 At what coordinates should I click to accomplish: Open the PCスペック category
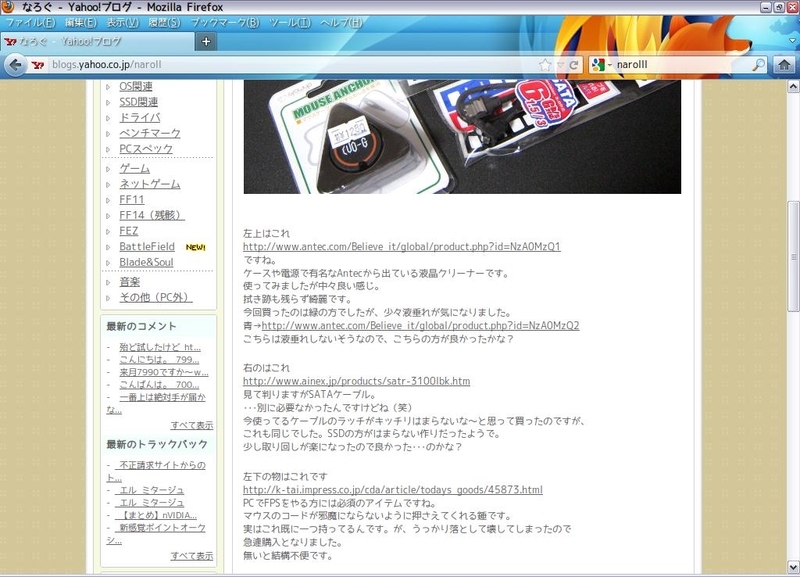[x=146, y=149]
